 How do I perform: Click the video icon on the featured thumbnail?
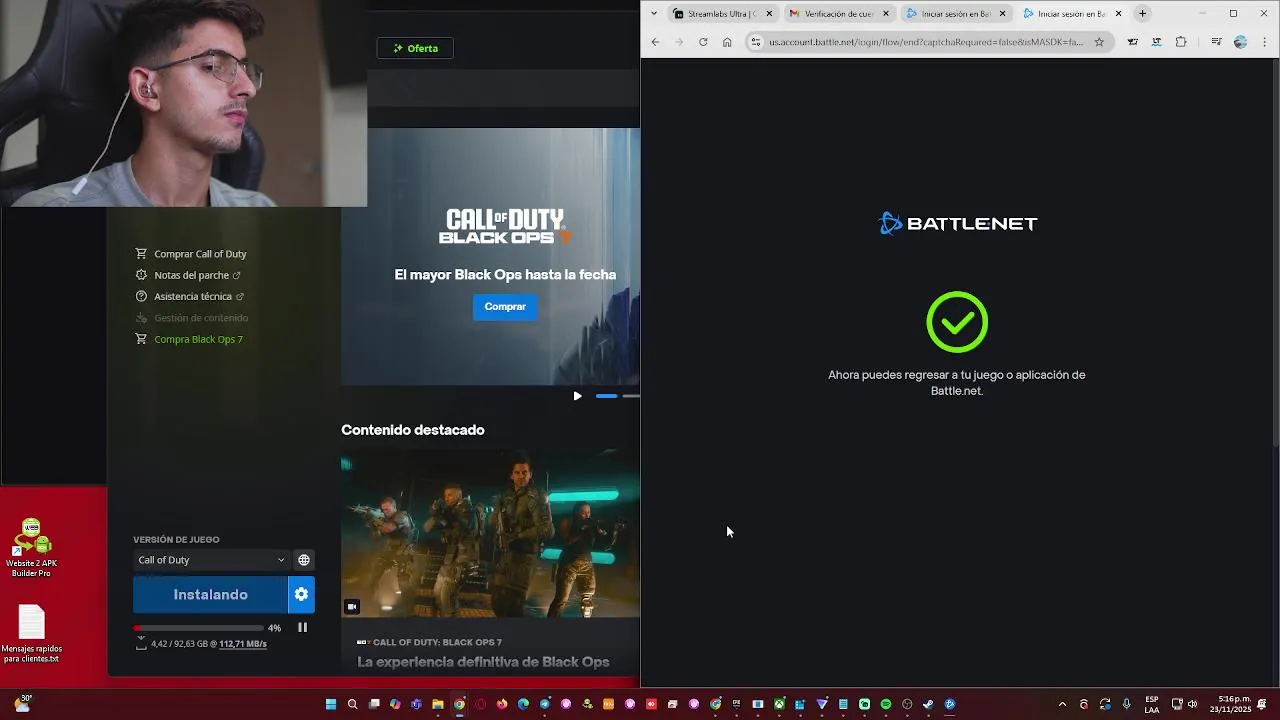click(352, 606)
